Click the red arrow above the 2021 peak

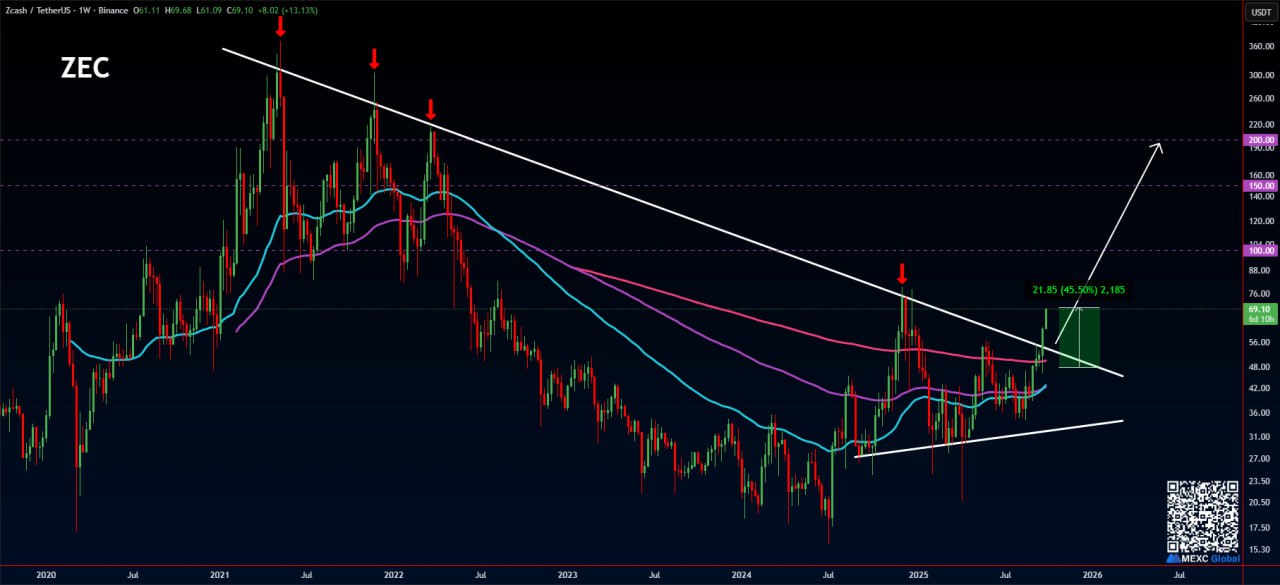click(x=280, y=25)
